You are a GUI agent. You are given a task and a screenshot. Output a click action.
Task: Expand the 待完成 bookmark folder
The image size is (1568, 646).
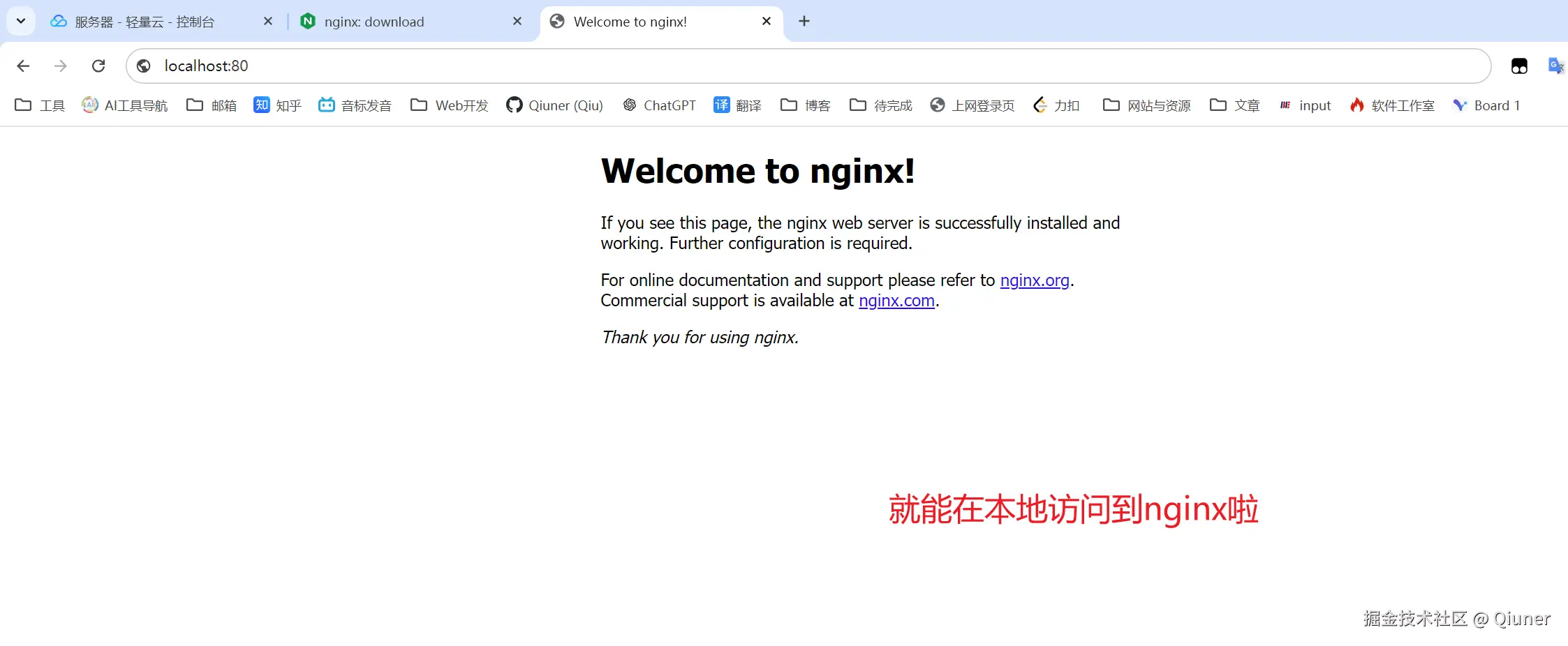pyautogui.click(x=881, y=105)
